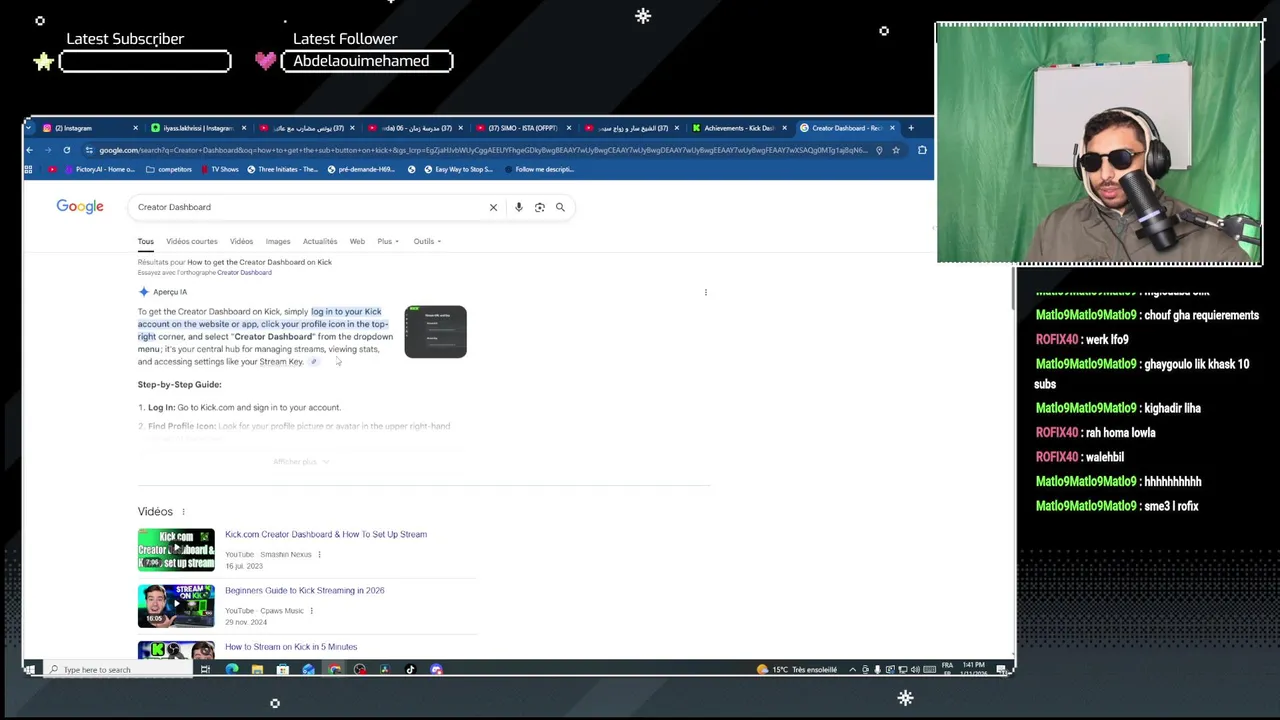Open Task View in the taskbar
Screen dimensions: 1280x720
click(x=205, y=670)
